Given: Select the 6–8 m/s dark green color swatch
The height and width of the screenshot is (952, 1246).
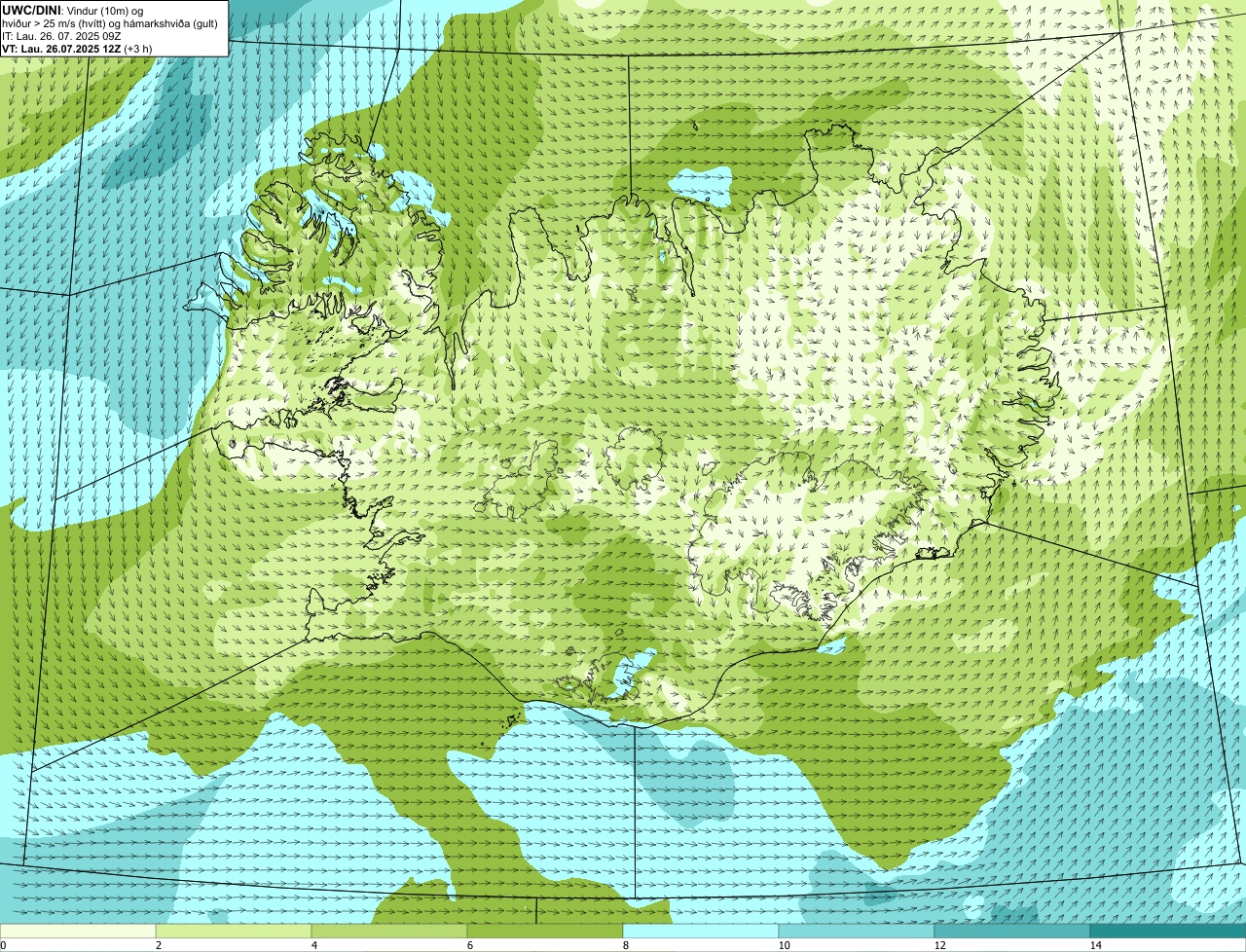Looking at the screenshot, I should point(545,931).
